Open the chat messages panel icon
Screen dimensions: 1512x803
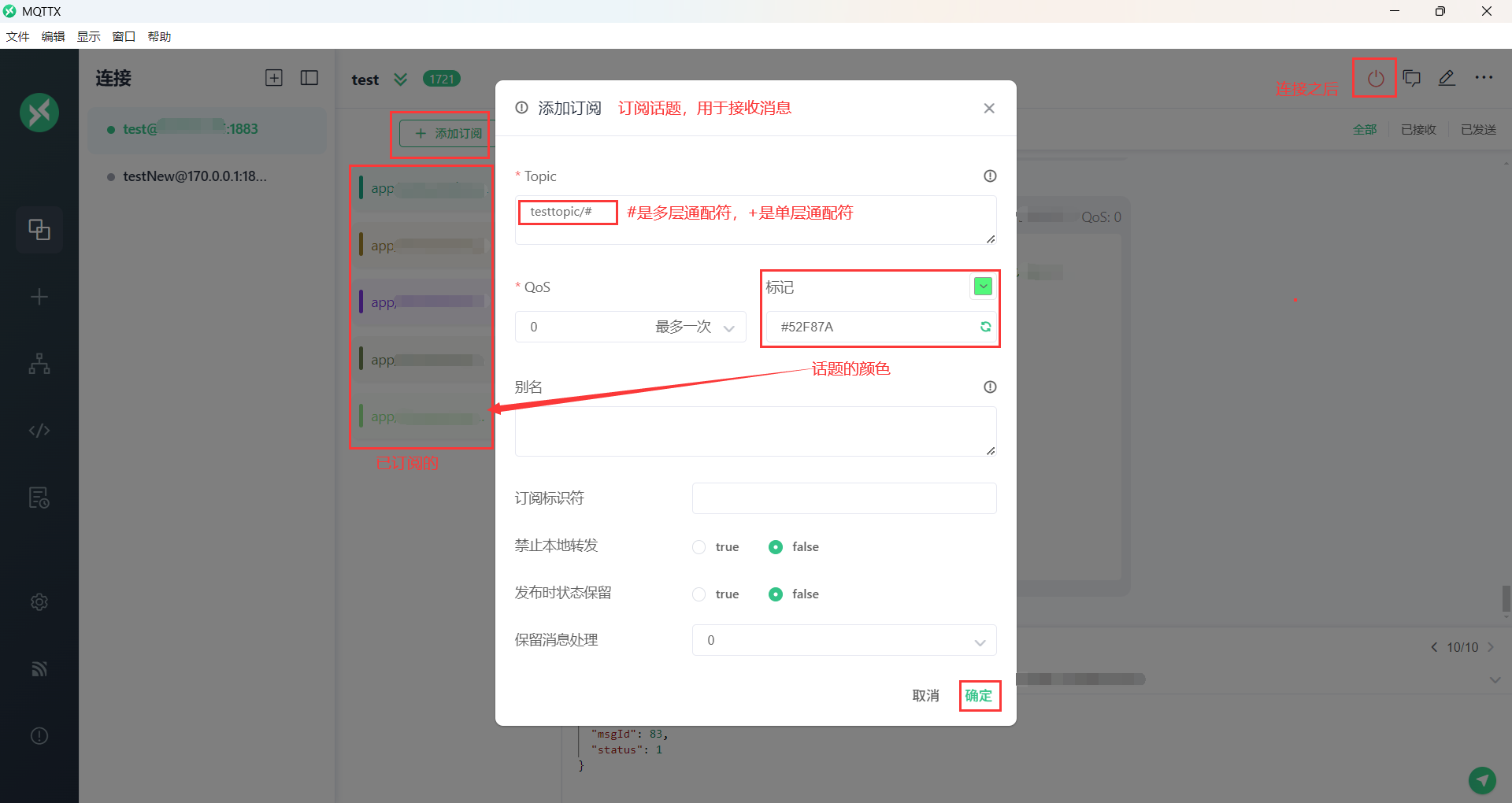pyautogui.click(x=1411, y=78)
